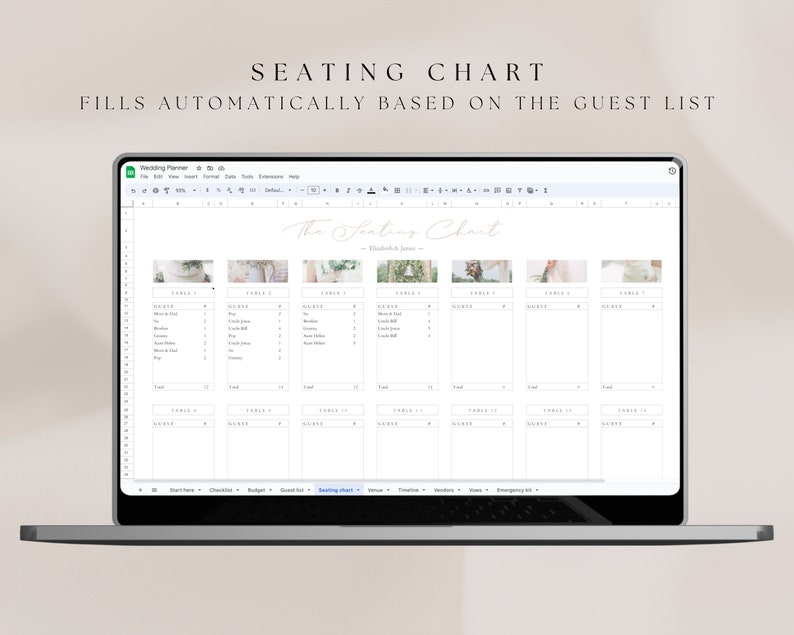Screen dimensions: 794x635
Task: Click the add sheet plus button
Action: (x=140, y=490)
